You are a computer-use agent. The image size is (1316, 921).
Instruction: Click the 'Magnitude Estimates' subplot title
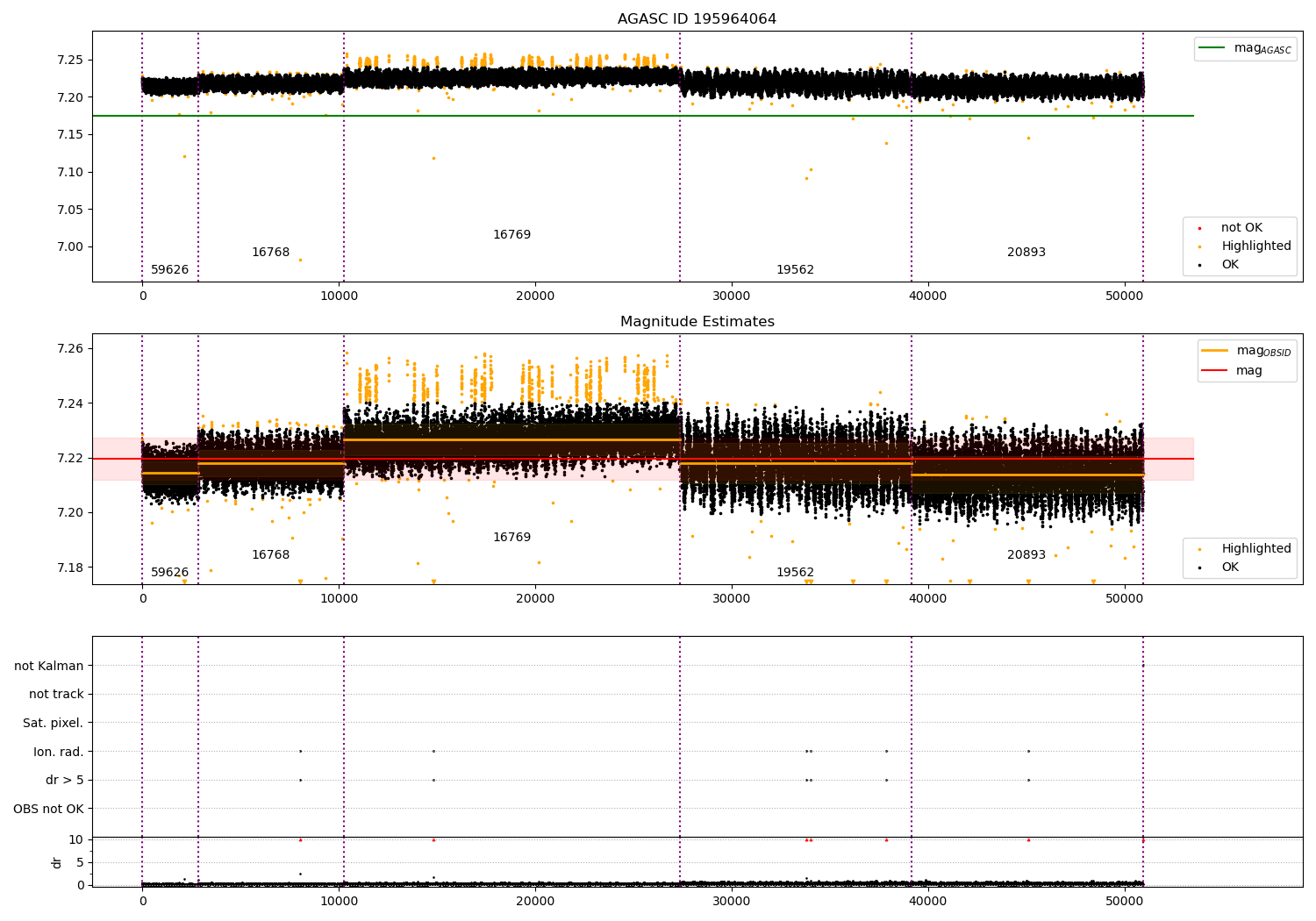click(697, 322)
